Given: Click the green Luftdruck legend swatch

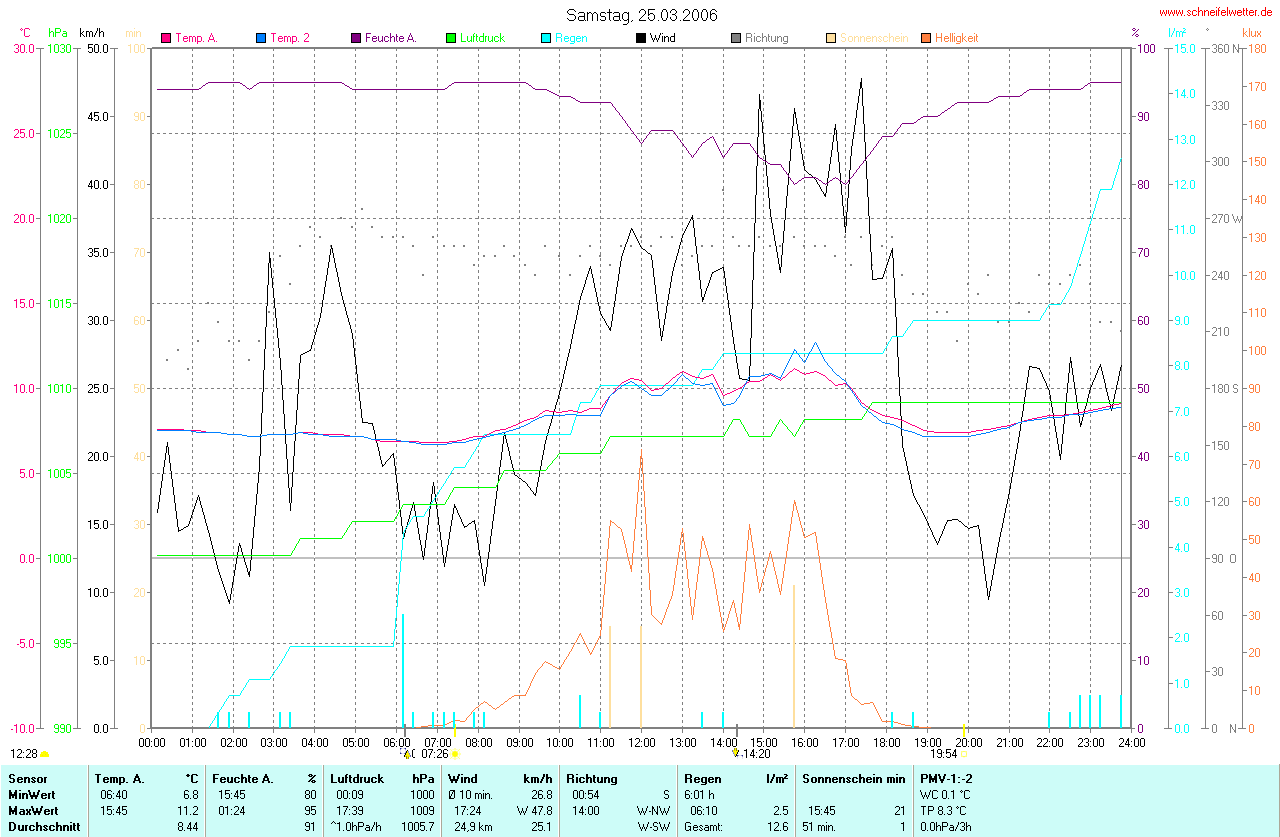Looking at the screenshot, I should pyautogui.click(x=451, y=38).
